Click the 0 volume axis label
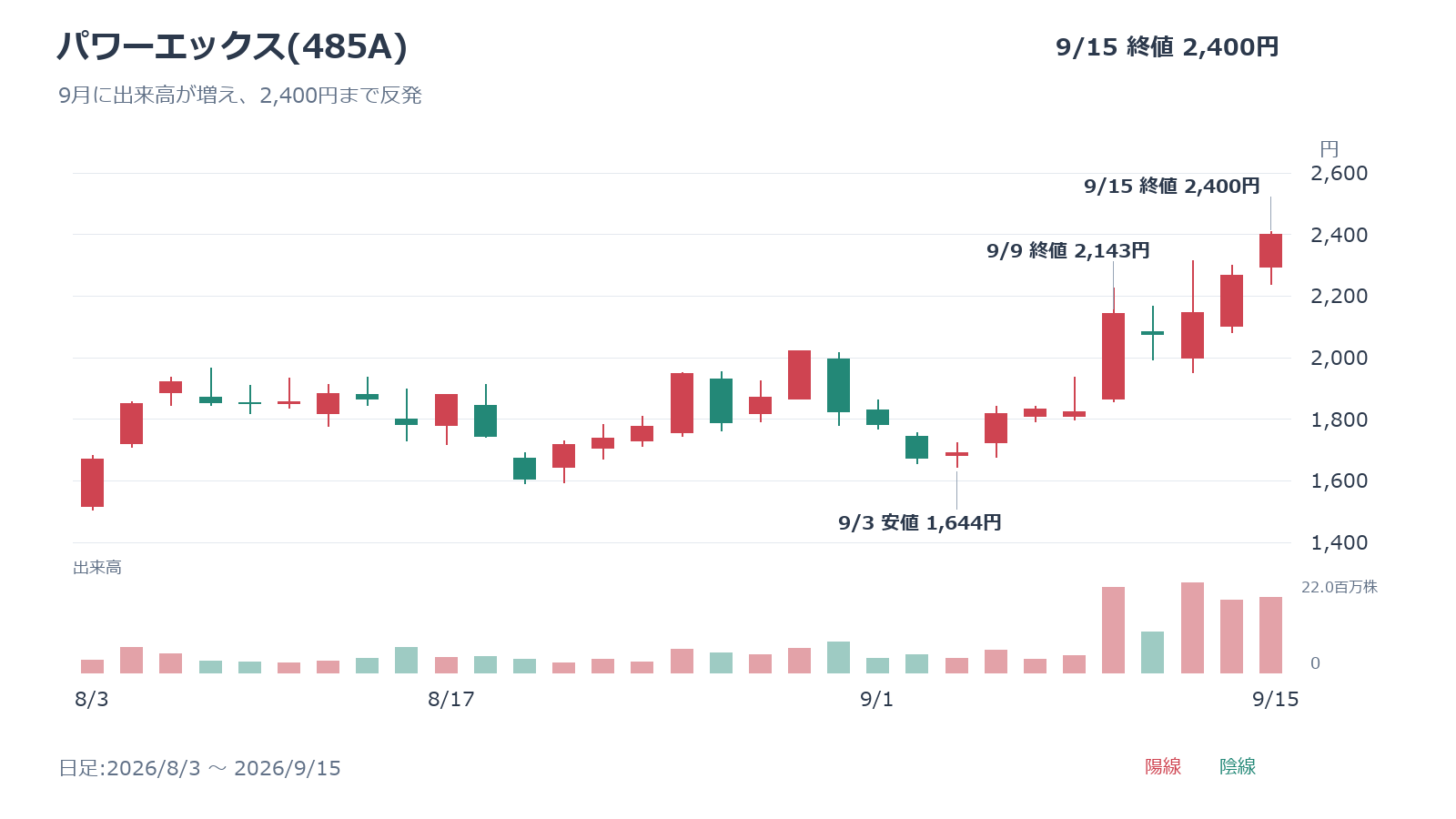The width and height of the screenshot is (1456, 819). [1315, 663]
